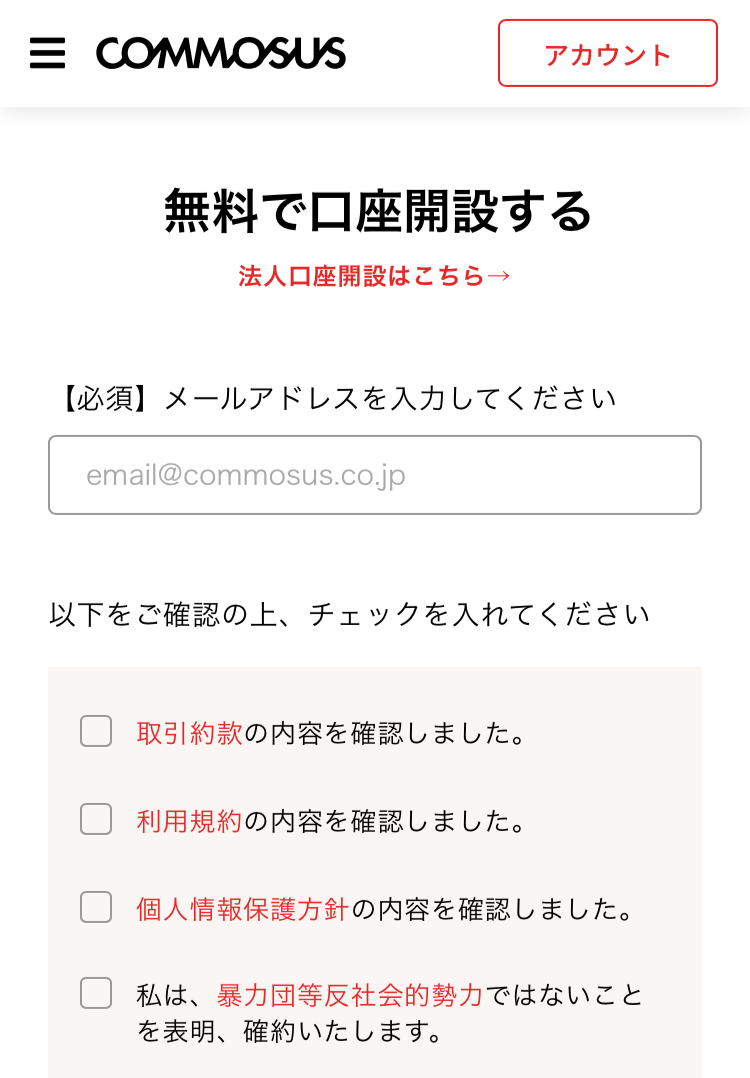Open the 法人口座開設はこちら link

pos(375,276)
